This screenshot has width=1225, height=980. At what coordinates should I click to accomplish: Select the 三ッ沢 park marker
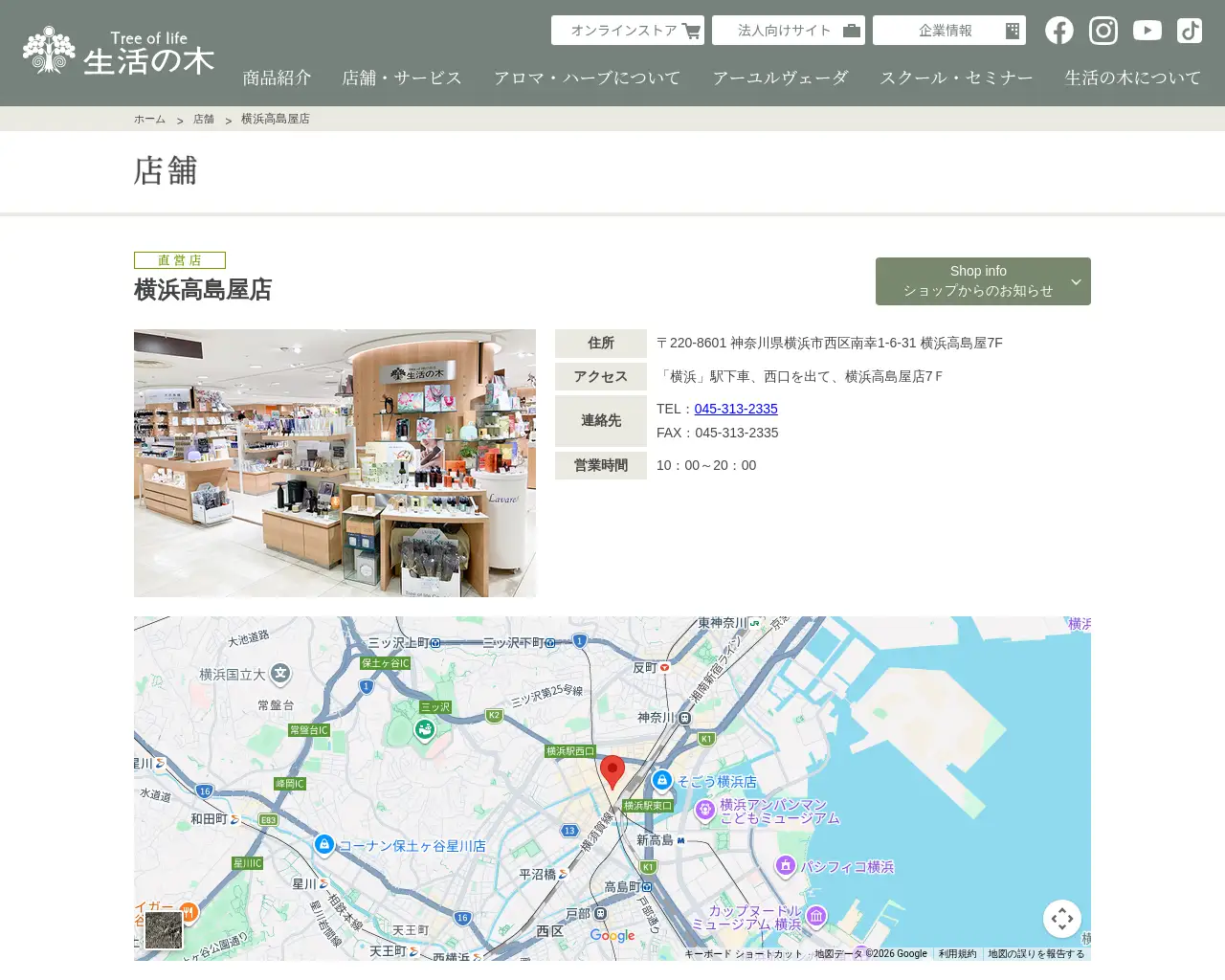click(x=425, y=729)
